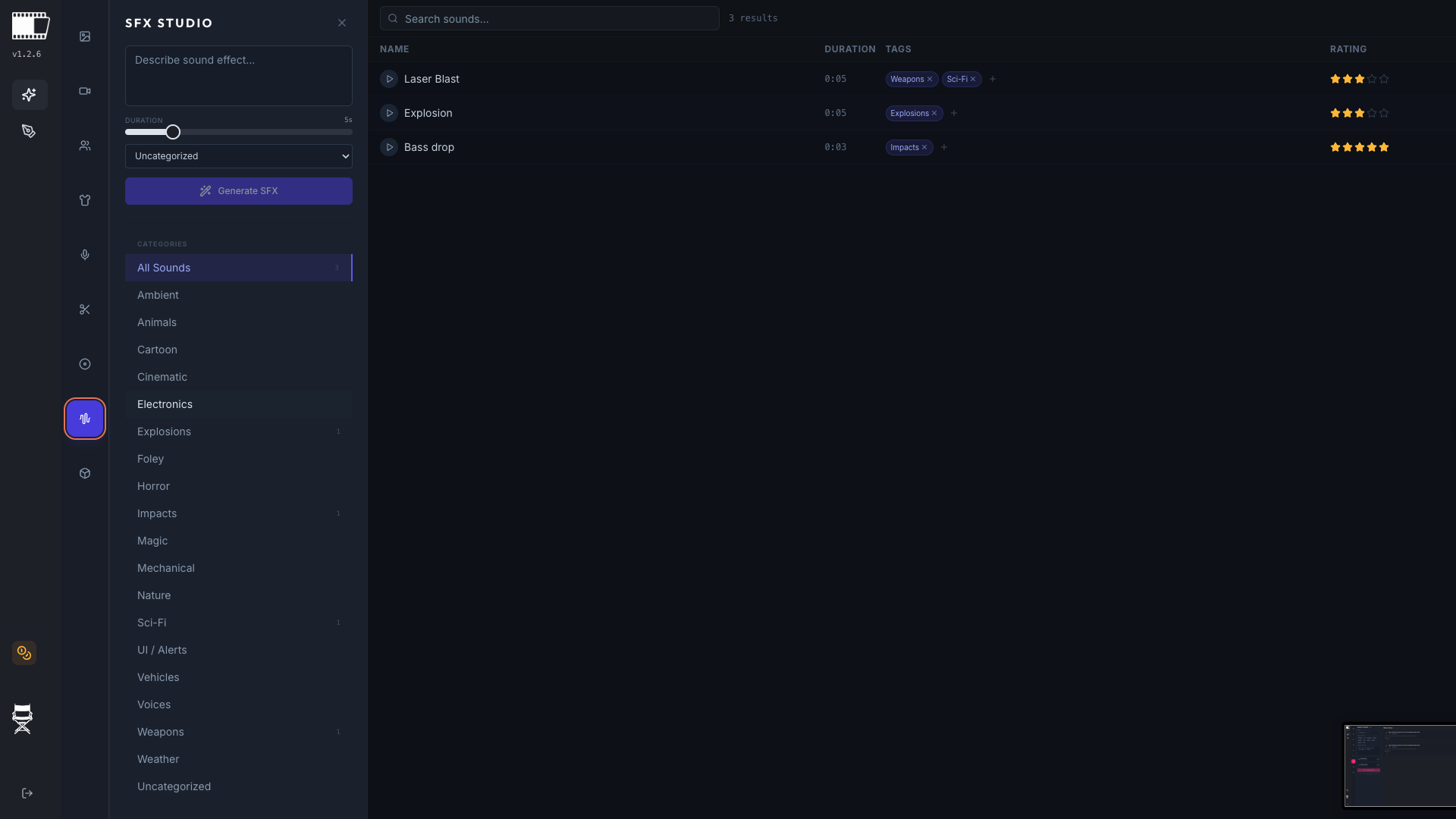Play the Explosion sound
This screenshot has height=819, width=1456.
pos(389,113)
